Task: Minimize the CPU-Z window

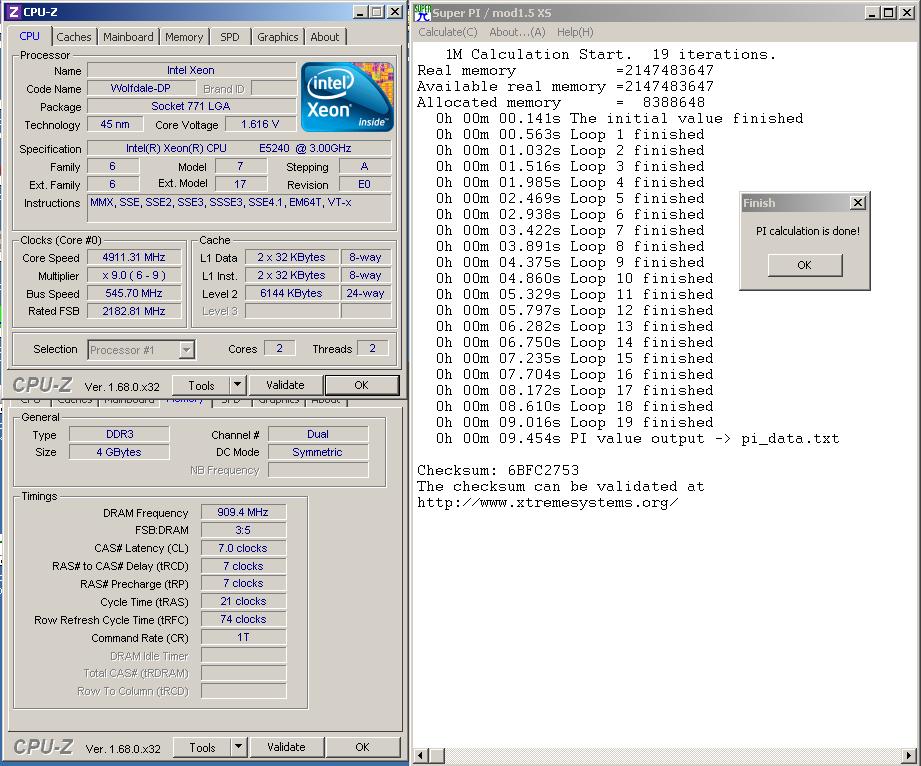Action: (361, 12)
